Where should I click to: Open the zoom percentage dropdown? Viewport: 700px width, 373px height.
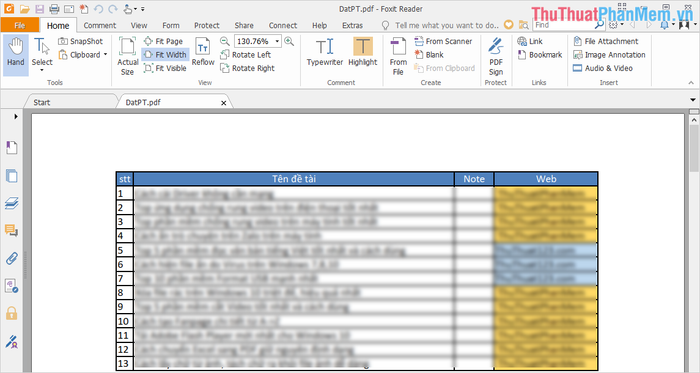click(277, 41)
